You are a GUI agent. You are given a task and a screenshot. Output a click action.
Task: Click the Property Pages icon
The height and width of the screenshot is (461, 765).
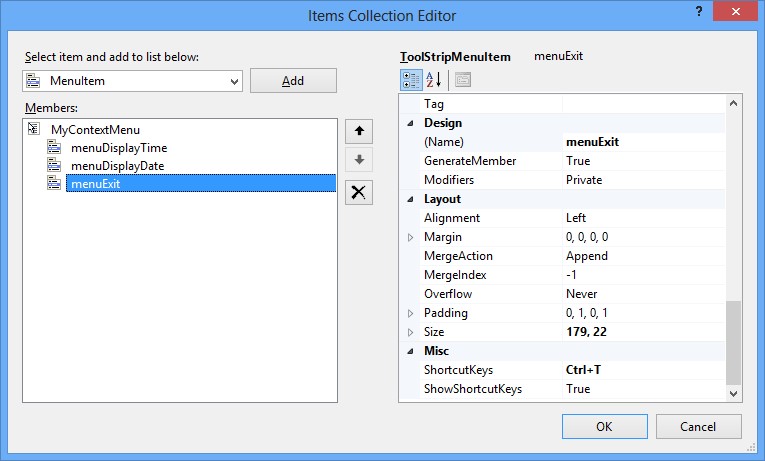pyautogui.click(x=463, y=80)
